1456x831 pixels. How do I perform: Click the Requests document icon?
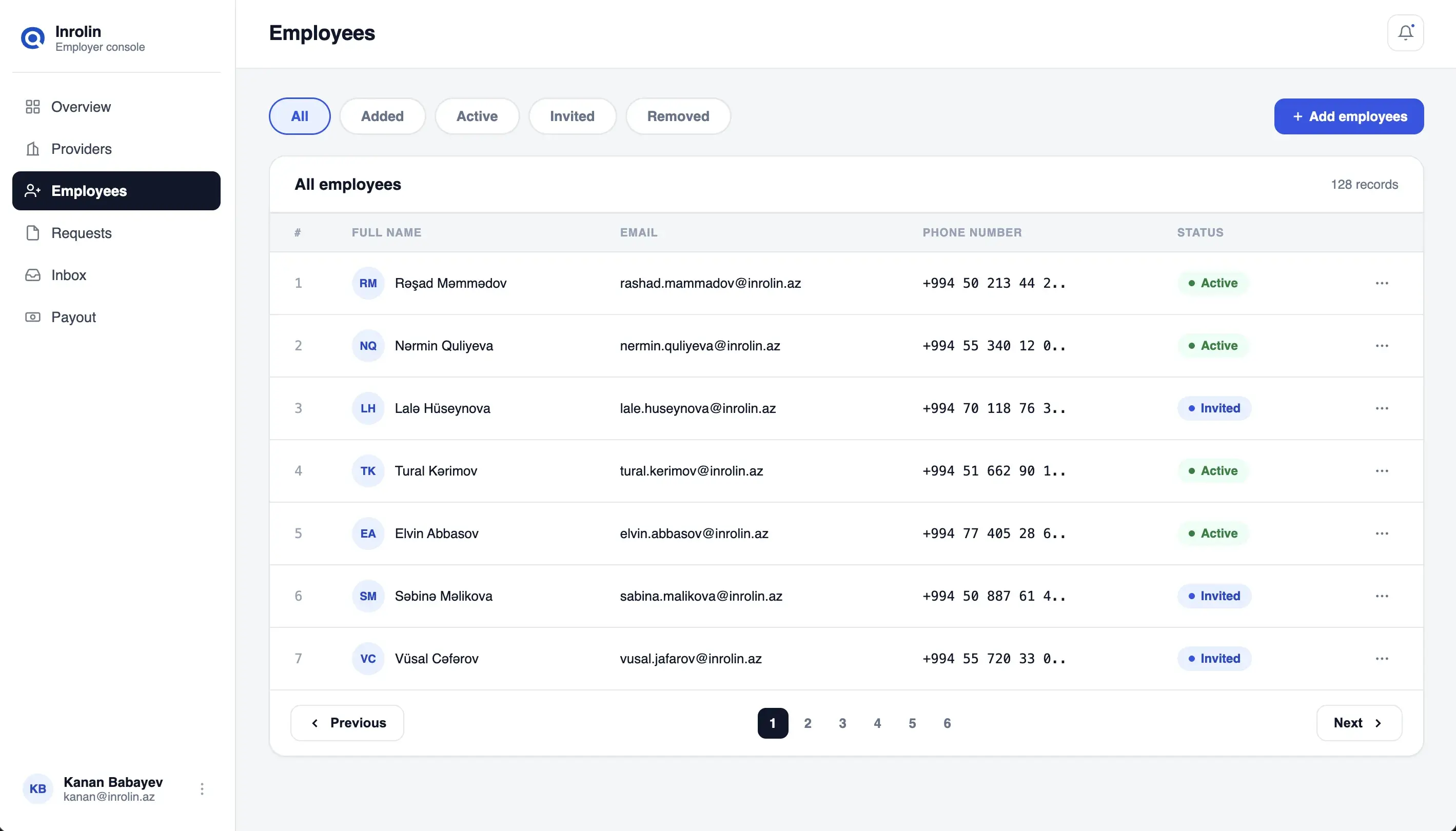(x=32, y=233)
